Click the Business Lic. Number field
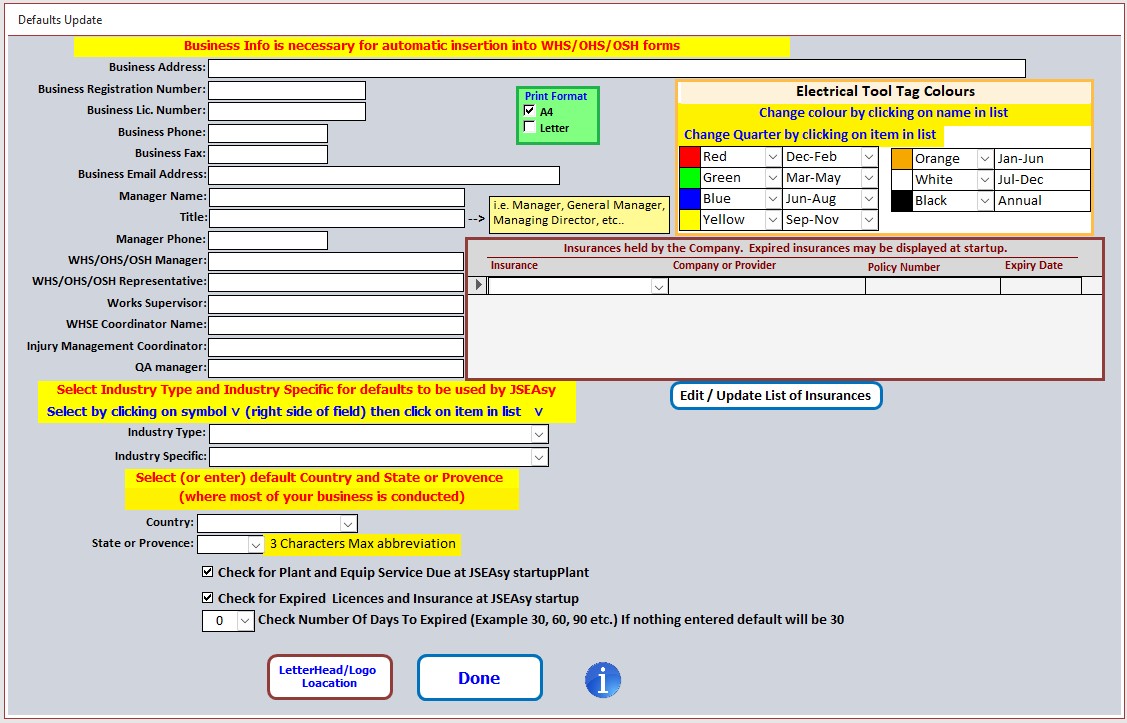This screenshot has height=723, width=1127. [x=287, y=111]
